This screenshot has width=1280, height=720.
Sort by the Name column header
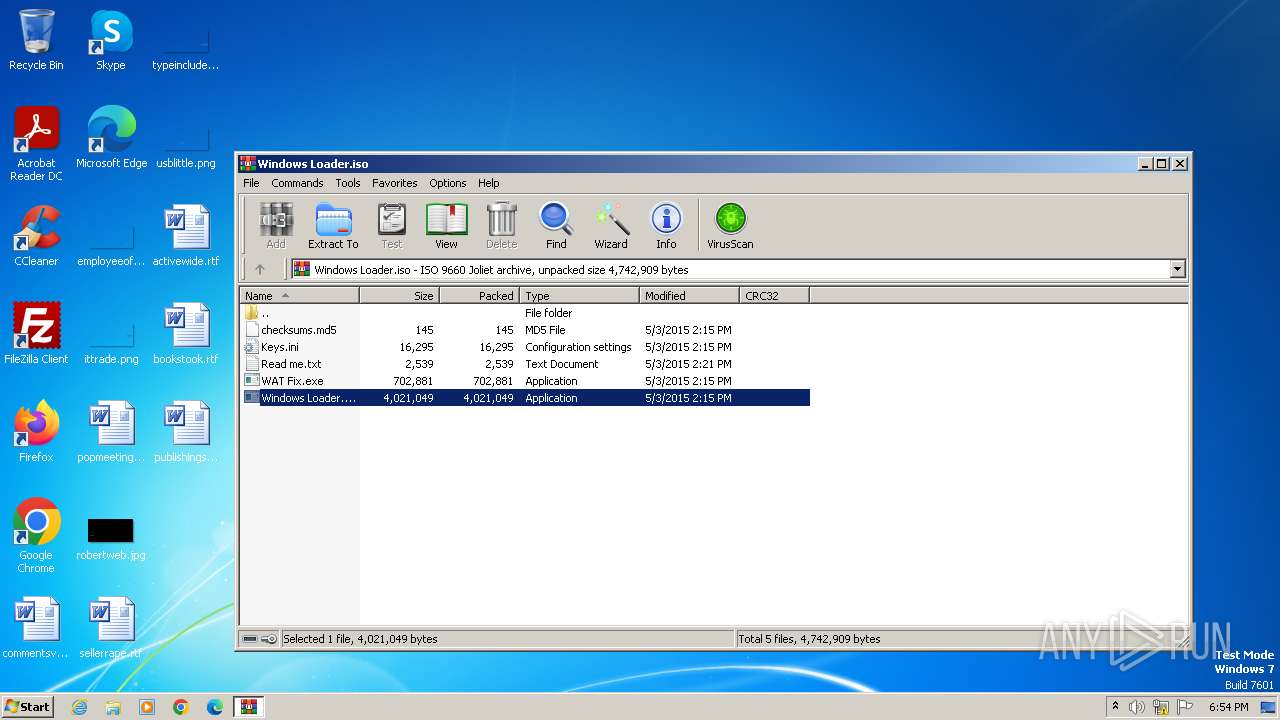click(300, 296)
